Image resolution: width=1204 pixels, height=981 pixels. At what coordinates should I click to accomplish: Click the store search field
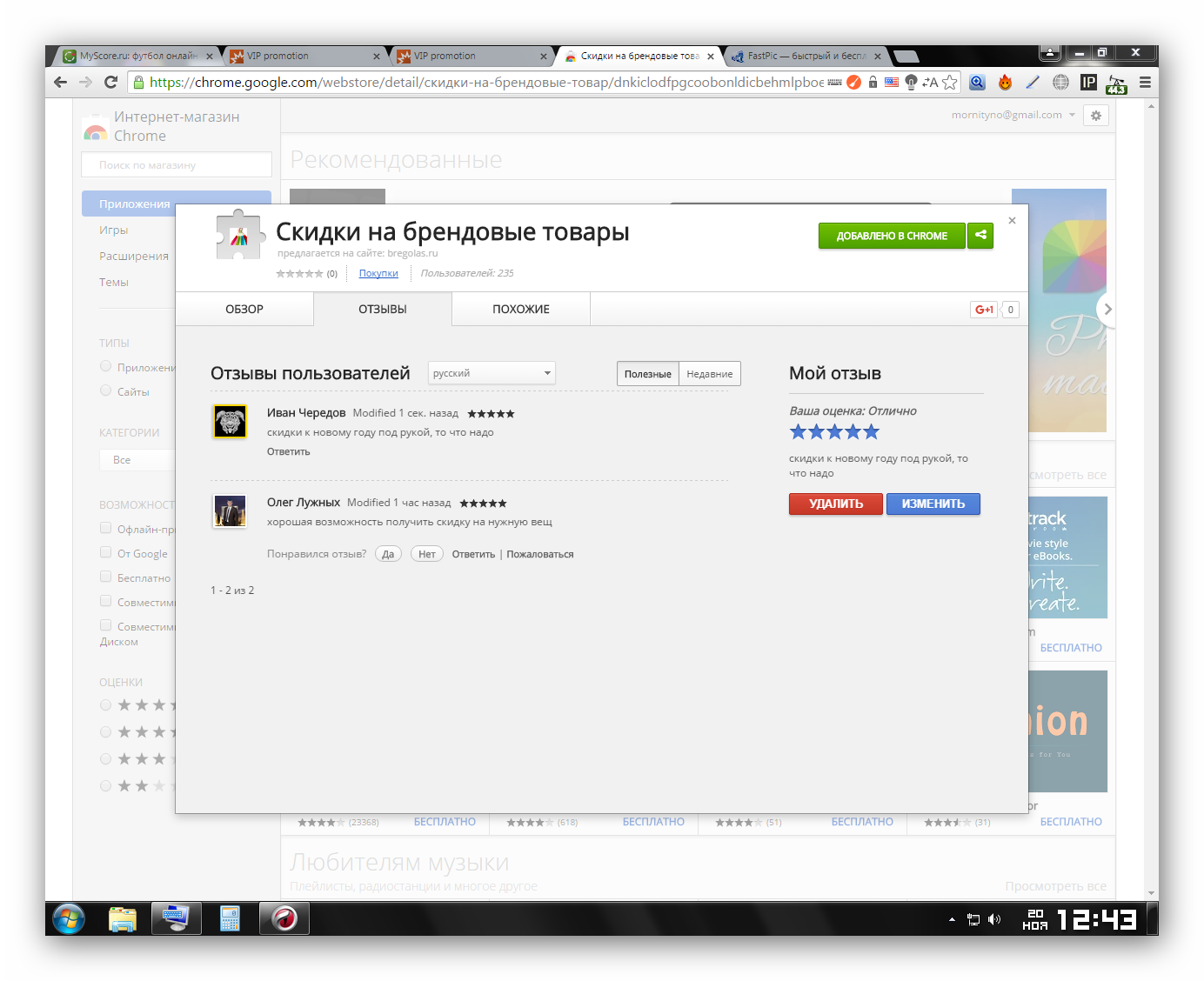click(x=177, y=164)
